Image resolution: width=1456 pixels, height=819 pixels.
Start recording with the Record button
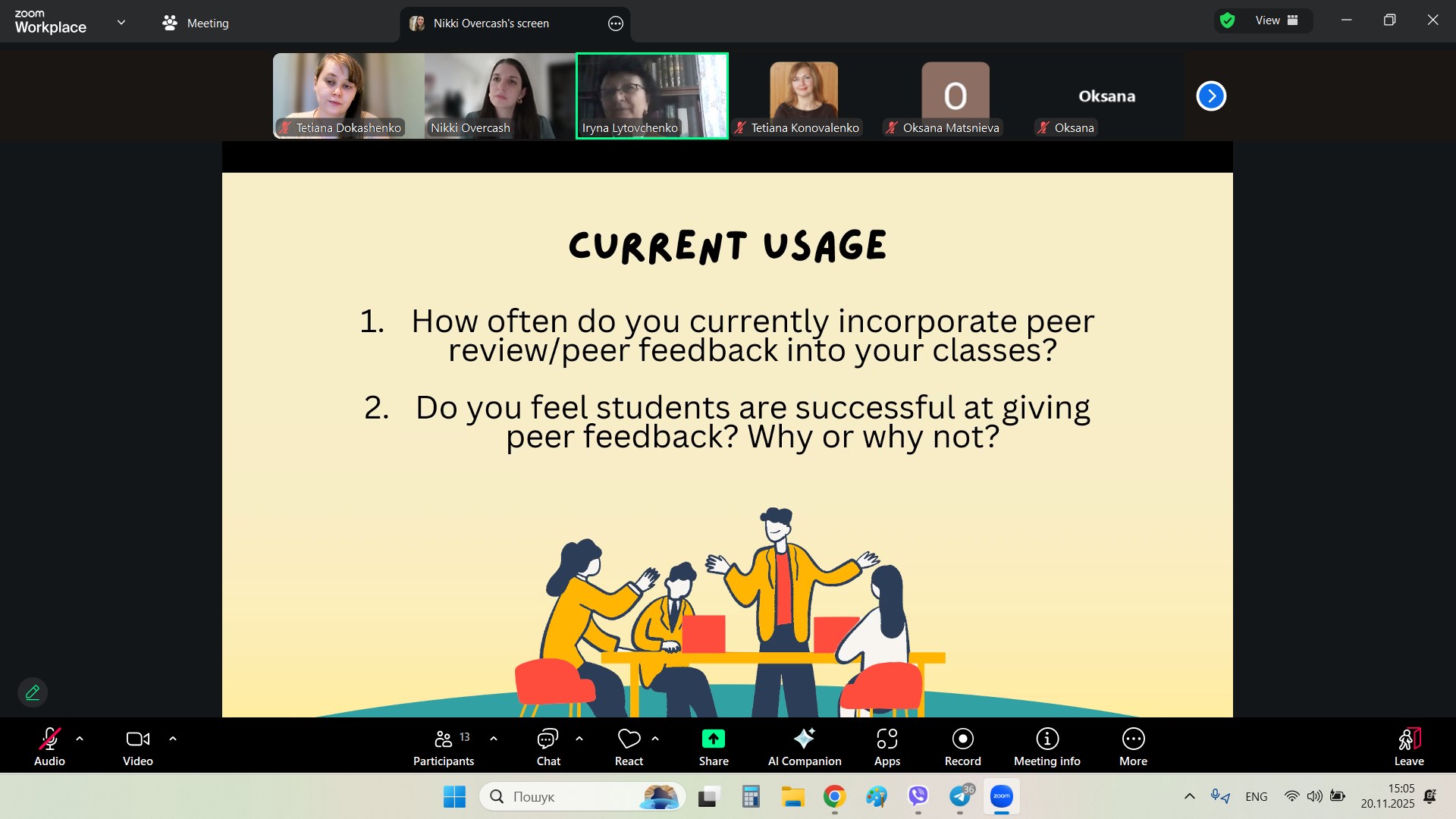(x=962, y=747)
